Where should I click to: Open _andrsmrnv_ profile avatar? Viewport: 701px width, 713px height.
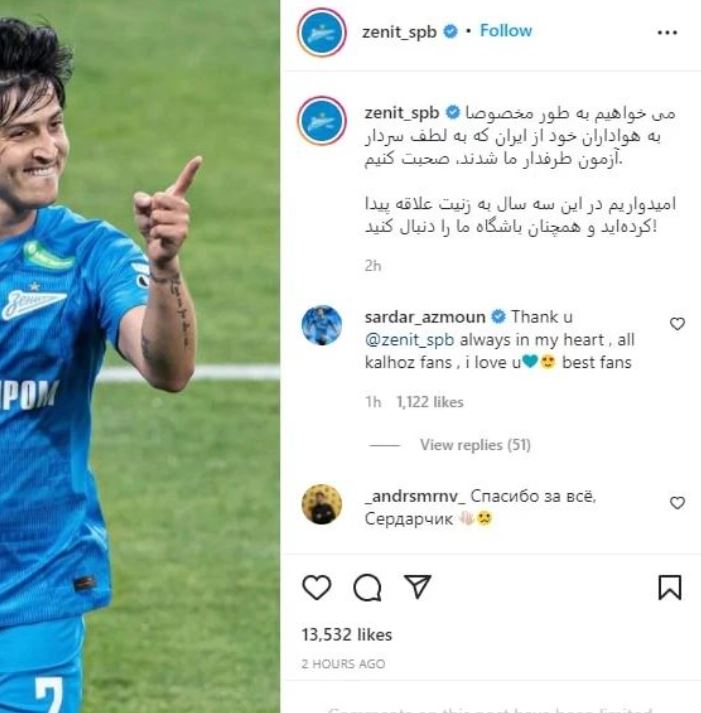(x=322, y=504)
